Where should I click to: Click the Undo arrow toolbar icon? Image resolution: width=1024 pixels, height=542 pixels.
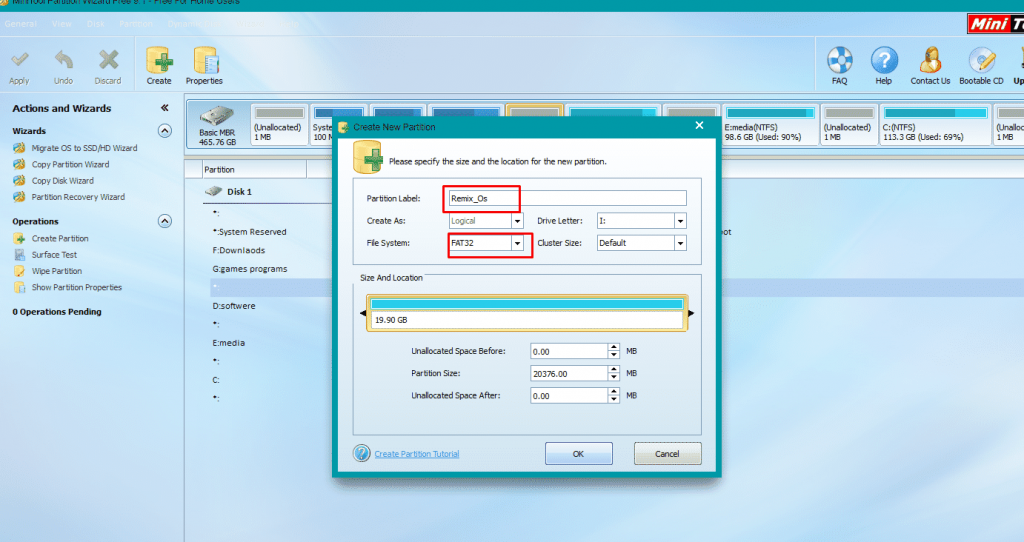point(63,60)
